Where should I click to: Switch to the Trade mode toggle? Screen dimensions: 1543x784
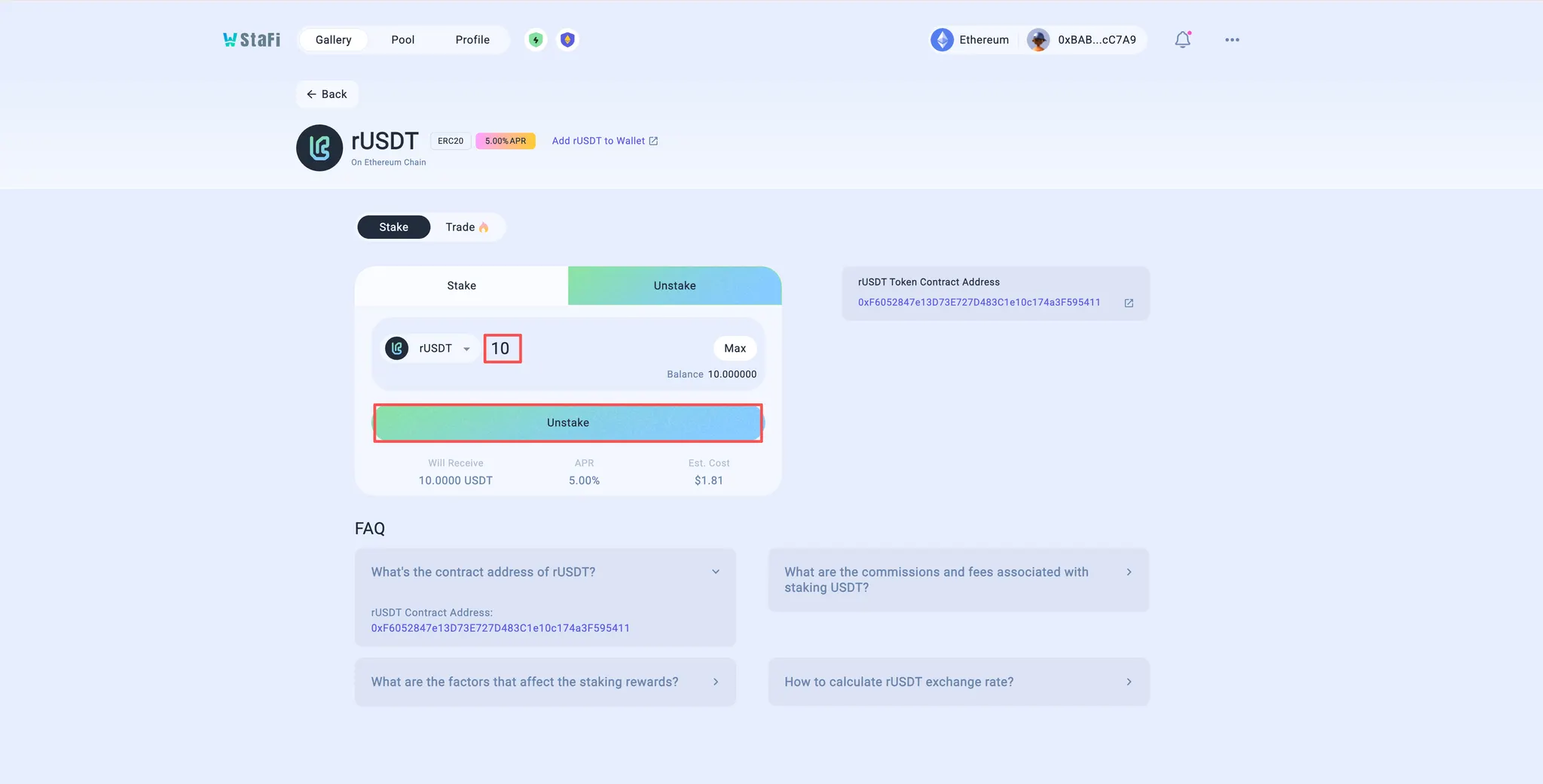[466, 227]
